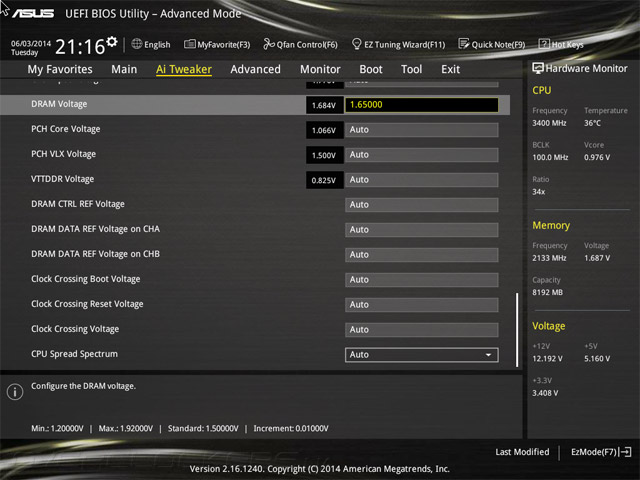The height and width of the screenshot is (480, 640).
Task: Click the 3.408 V reading
Action: point(545,393)
